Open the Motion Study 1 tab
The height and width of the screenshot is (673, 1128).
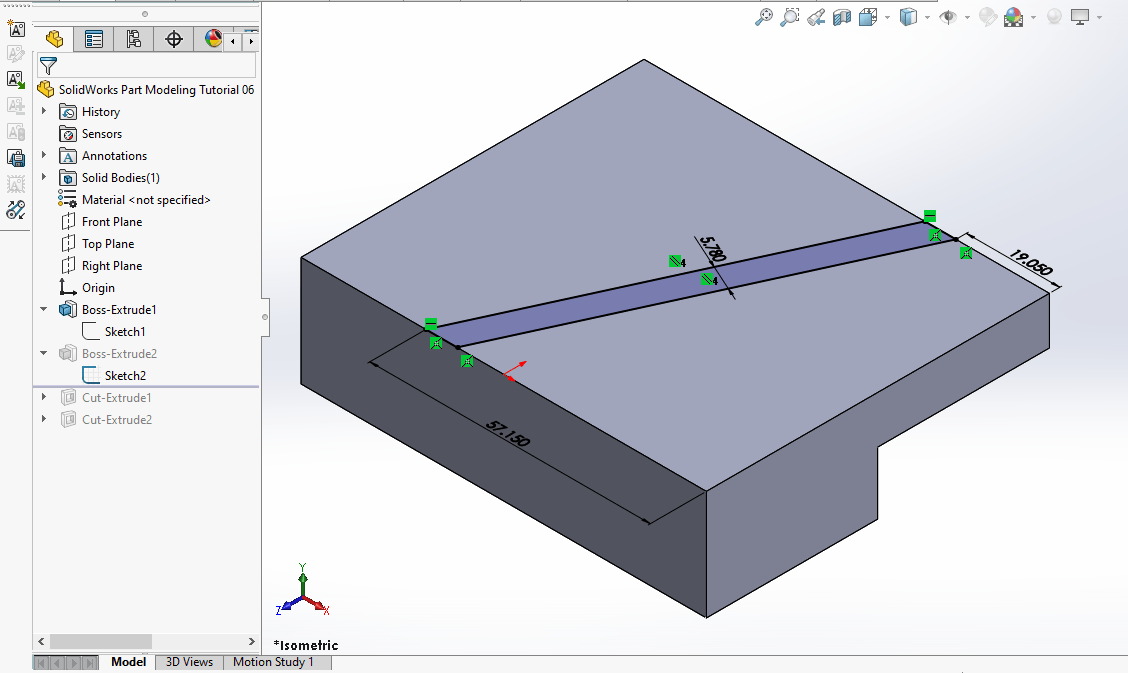(x=273, y=662)
